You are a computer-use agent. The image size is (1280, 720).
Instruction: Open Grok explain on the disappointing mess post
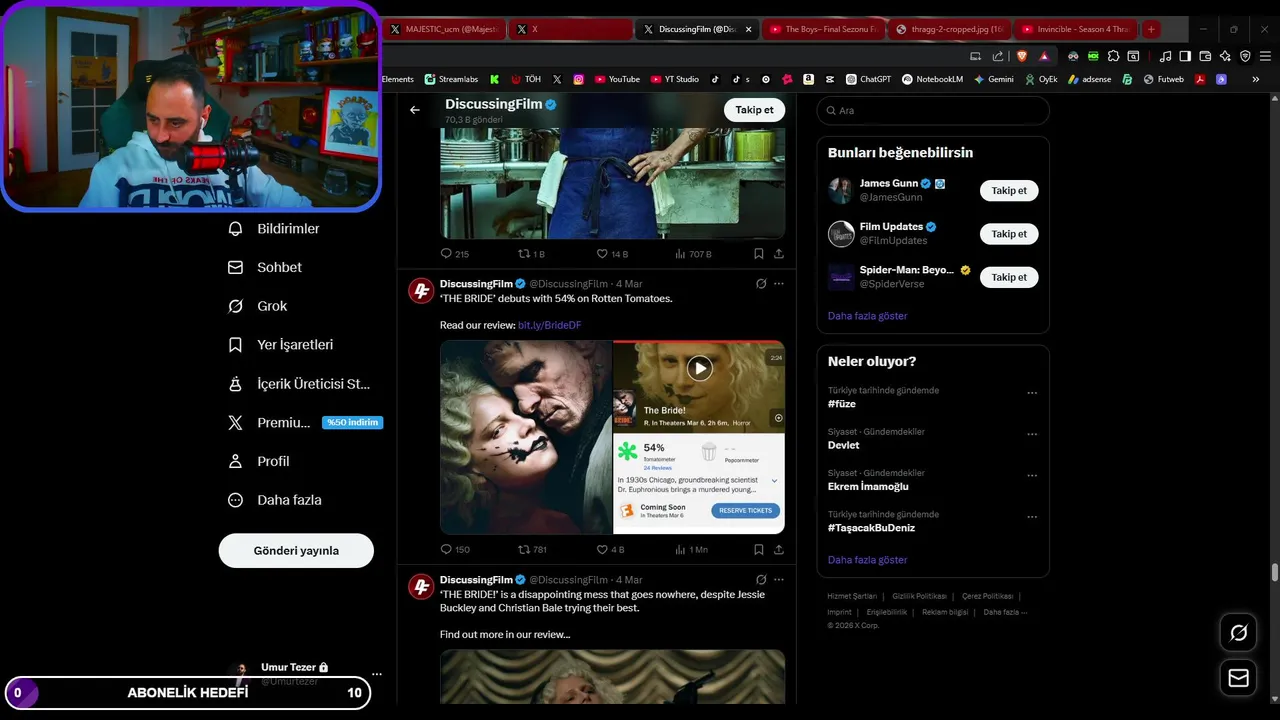tap(761, 580)
